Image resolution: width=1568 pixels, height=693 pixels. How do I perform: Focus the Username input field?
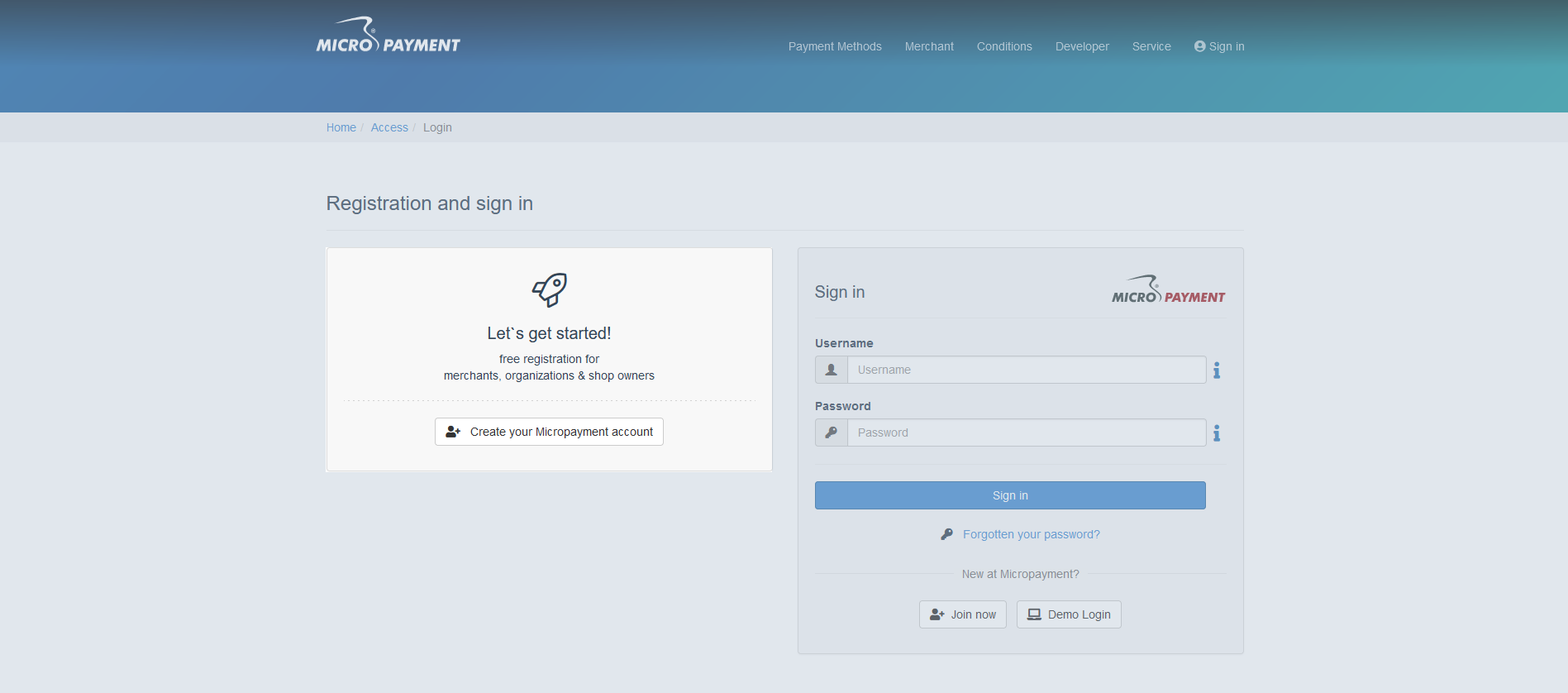pyautogui.click(x=1027, y=370)
